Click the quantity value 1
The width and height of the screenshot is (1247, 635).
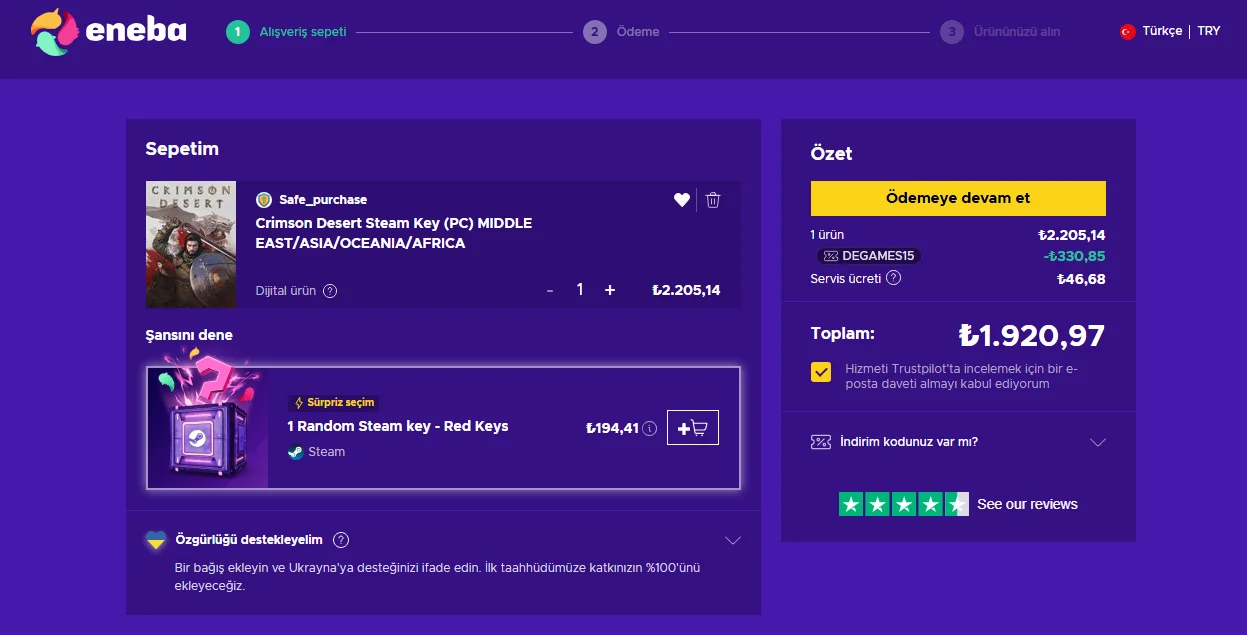tap(580, 290)
